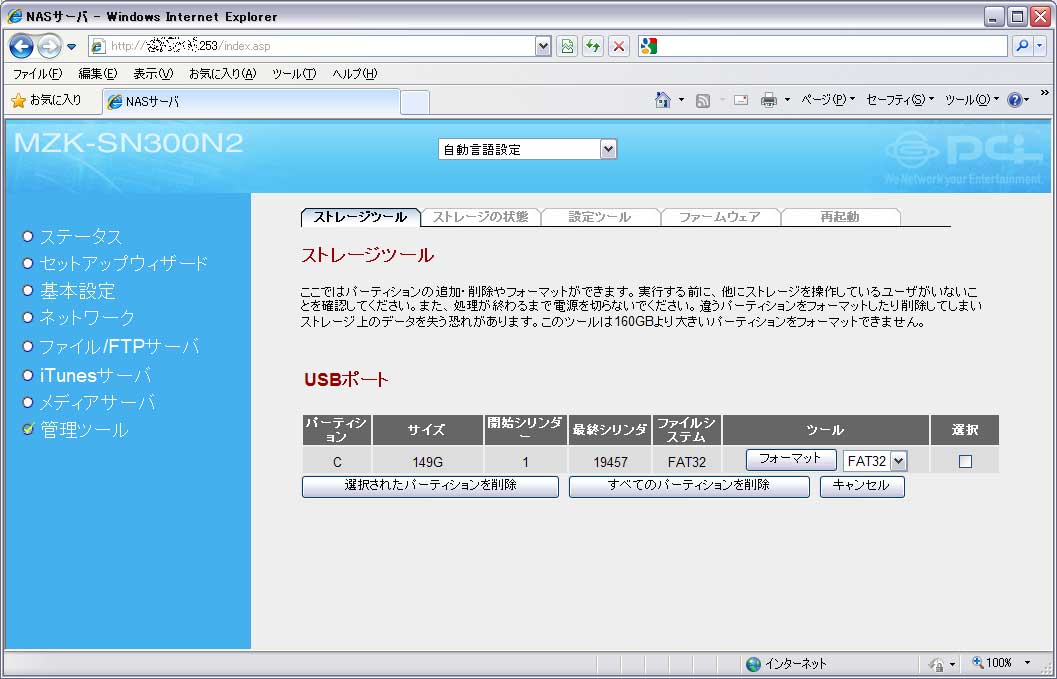Open 基本設定 in the sidebar
The image size is (1057, 679).
[x=78, y=291]
